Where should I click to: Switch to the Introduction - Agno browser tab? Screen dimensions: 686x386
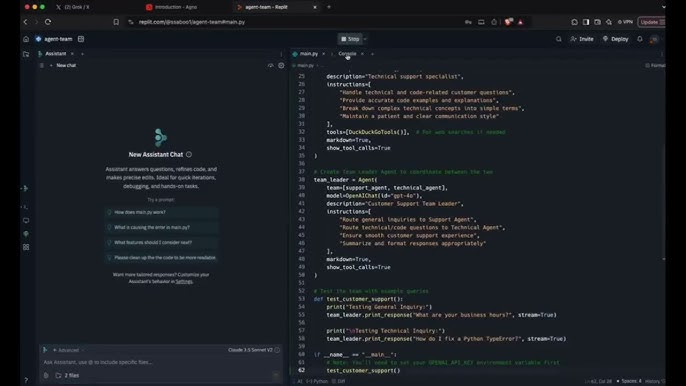click(x=172, y=7)
